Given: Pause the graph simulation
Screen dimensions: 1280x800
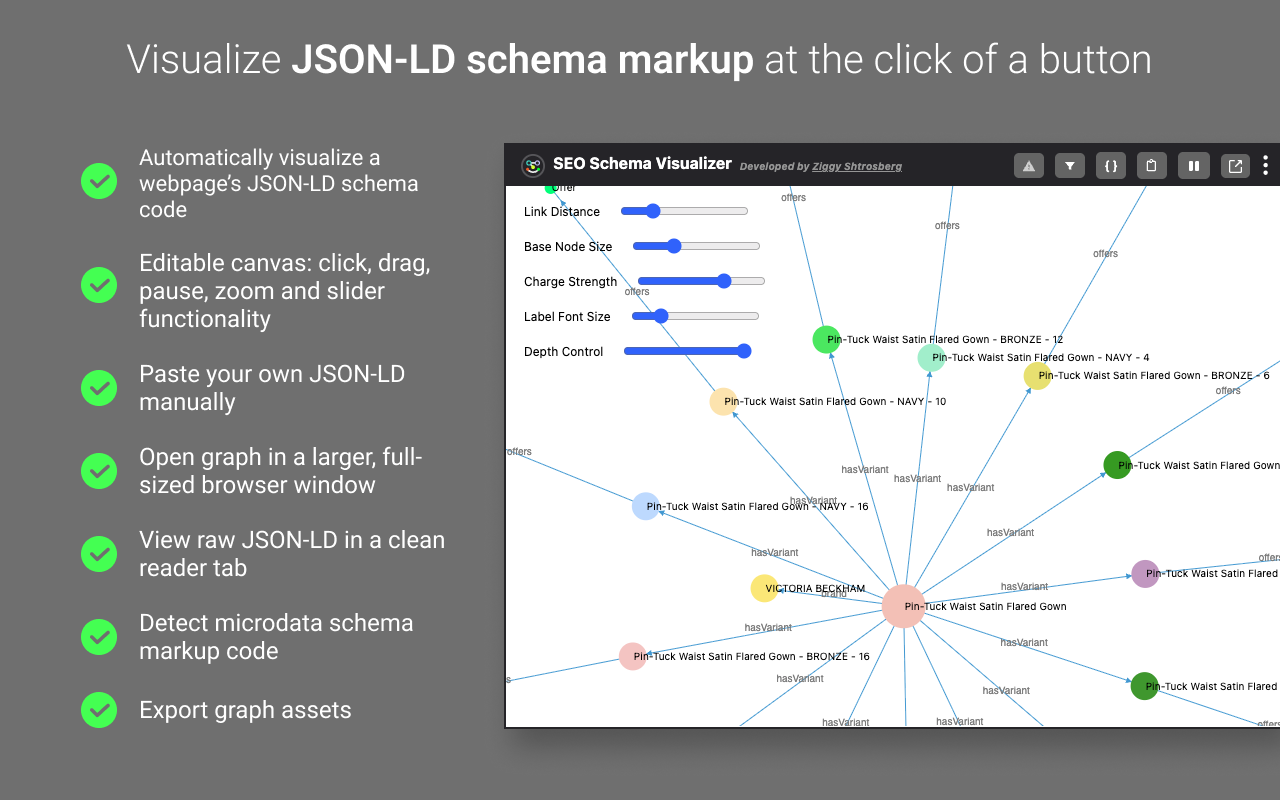Looking at the screenshot, I should pyautogui.click(x=1194, y=166).
